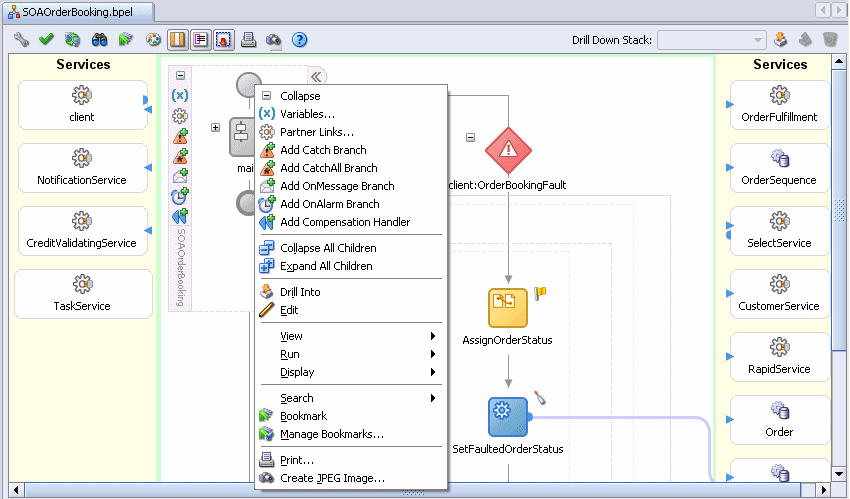This screenshot has height=499, width=850.
Task: Click the yellow flag next to AssignOrderStatus
Action: (x=540, y=293)
